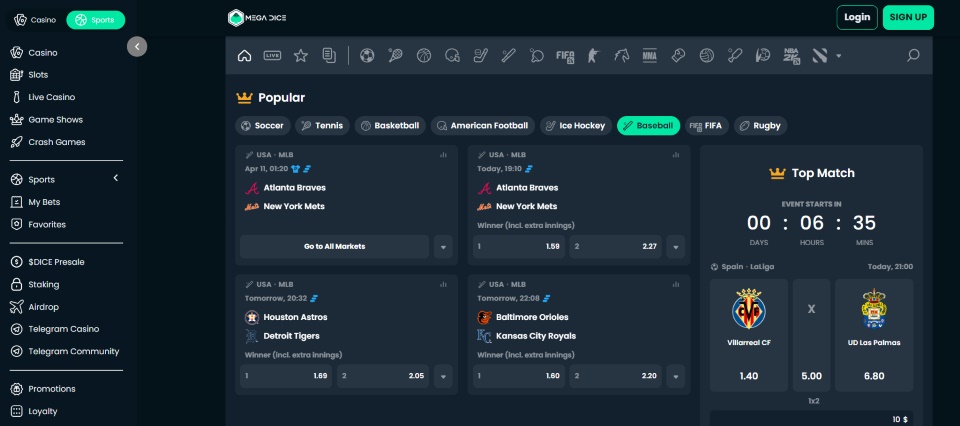This screenshot has height=426, width=960.
Task: Select the ice hockey icon in toolbar
Action: [x=480, y=56]
